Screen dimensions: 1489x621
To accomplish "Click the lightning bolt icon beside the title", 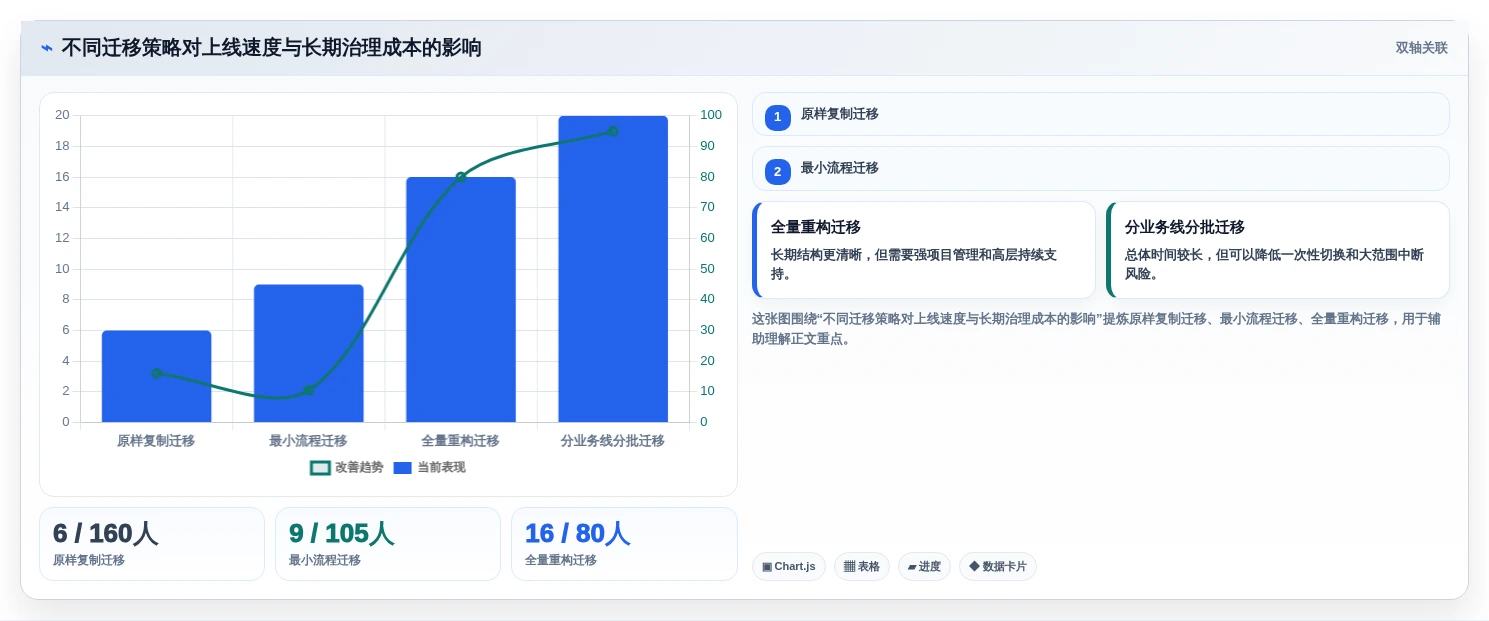I will (x=47, y=48).
